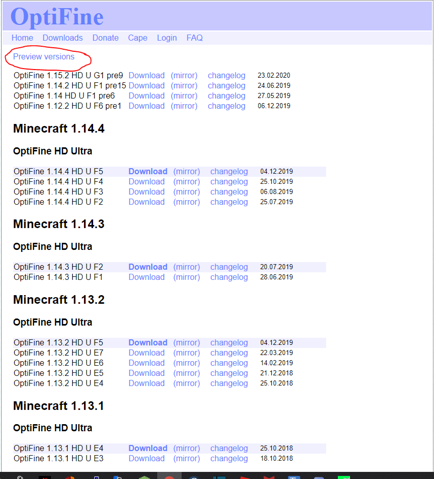Open mirror for 1.13.2 HD U F5
The image size is (434, 479).
187,343
